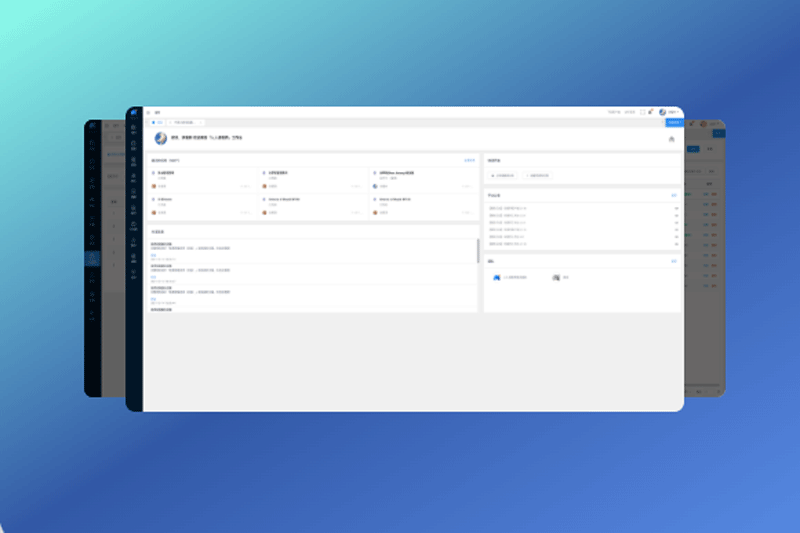Screen dimensions: 800x533
Task: Open the blue more link of the bottom right panel
Action: coord(673,261)
